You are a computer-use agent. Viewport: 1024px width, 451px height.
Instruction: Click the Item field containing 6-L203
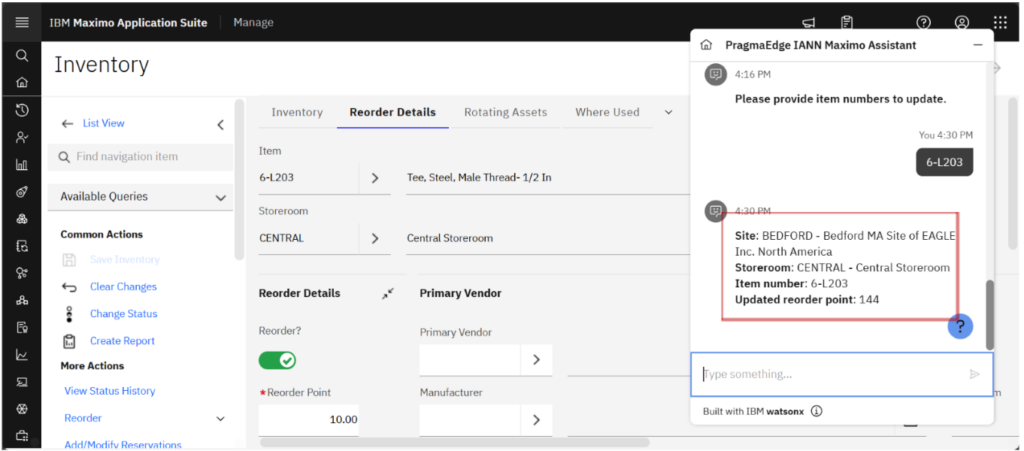[309, 178]
